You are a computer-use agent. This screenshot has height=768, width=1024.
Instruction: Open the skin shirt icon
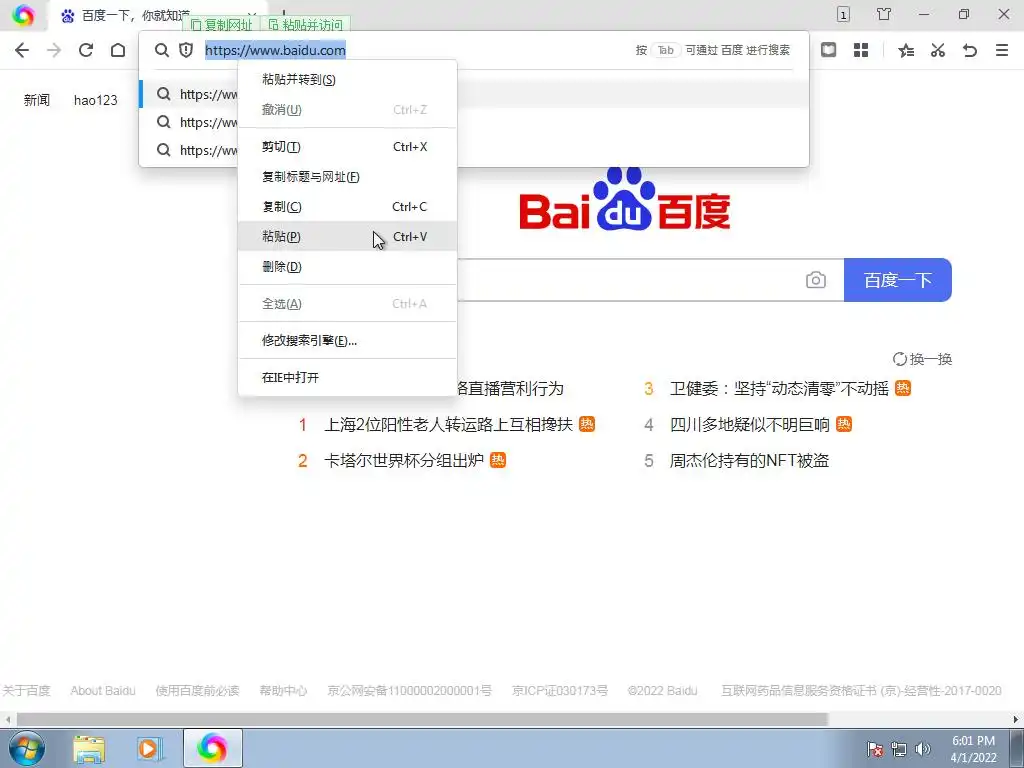click(884, 14)
